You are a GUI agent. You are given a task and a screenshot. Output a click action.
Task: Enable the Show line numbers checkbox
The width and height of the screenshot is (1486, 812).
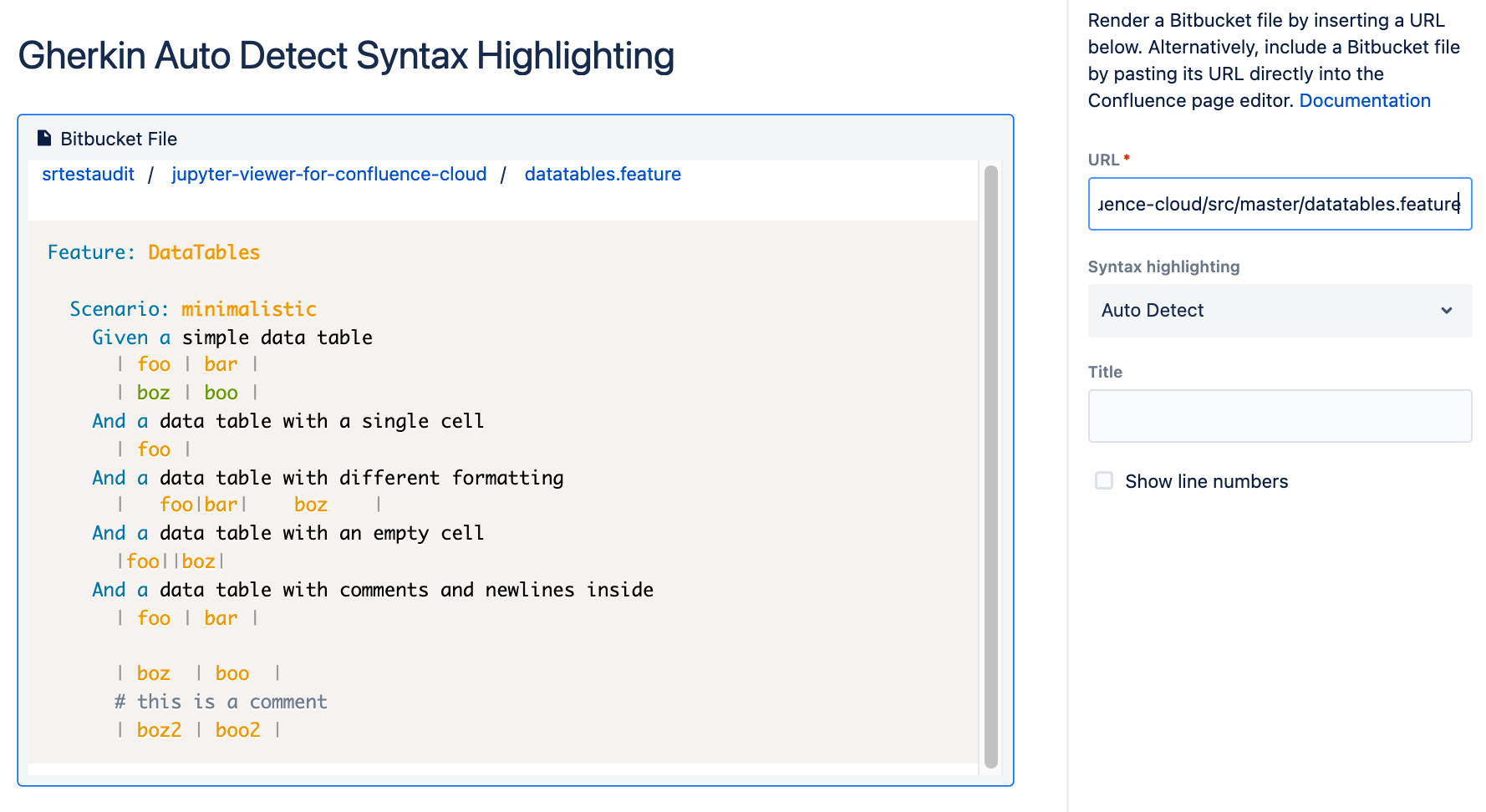pos(1104,481)
